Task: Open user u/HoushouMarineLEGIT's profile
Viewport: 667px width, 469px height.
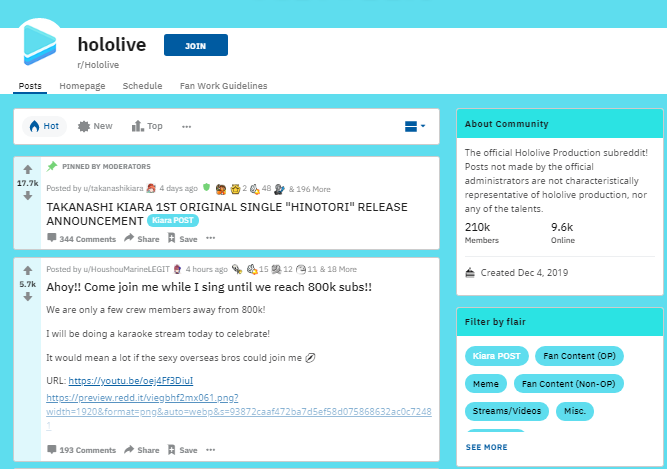Action: click(126, 269)
